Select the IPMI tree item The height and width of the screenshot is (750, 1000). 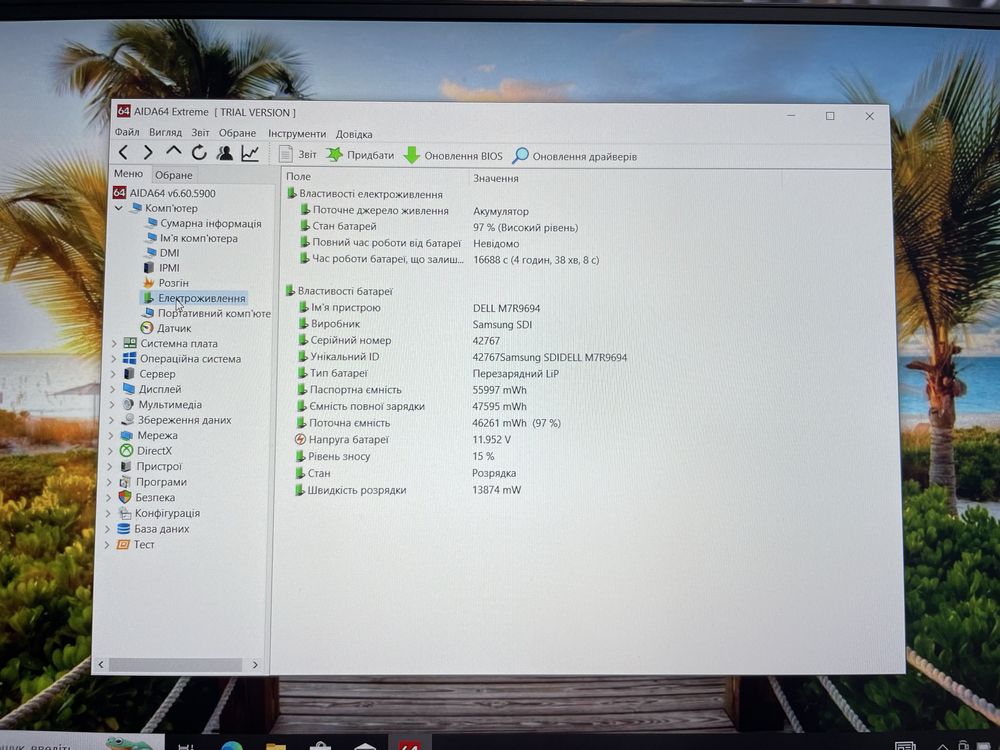162,268
